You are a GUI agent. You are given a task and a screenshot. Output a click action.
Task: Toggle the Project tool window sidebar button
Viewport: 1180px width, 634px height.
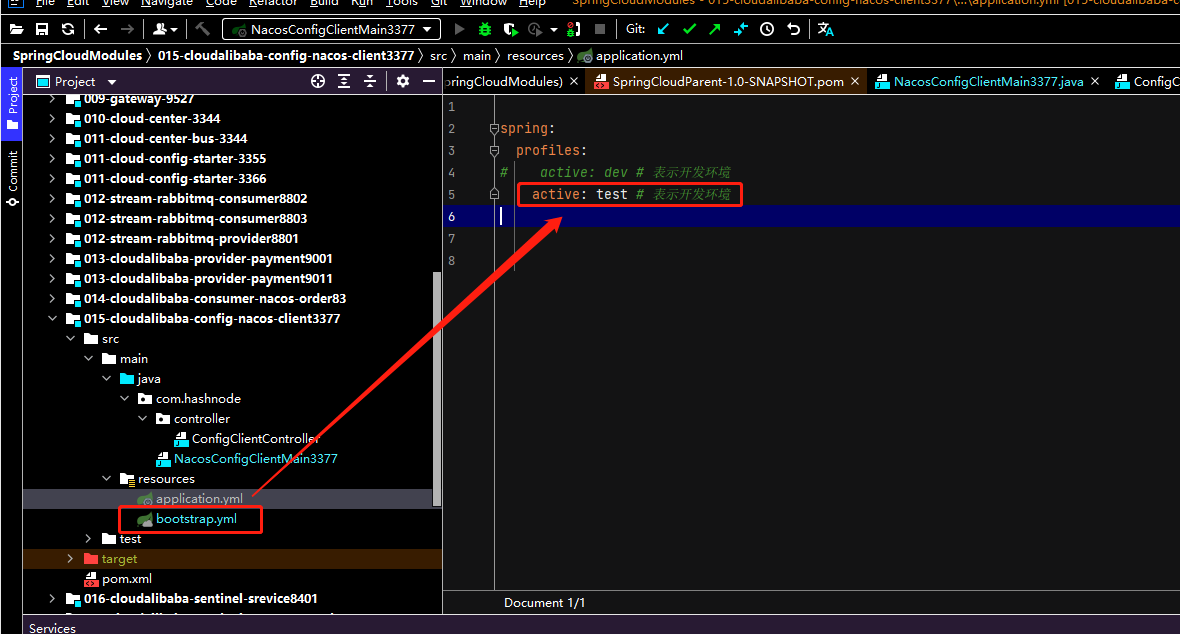pyautogui.click(x=12, y=104)
